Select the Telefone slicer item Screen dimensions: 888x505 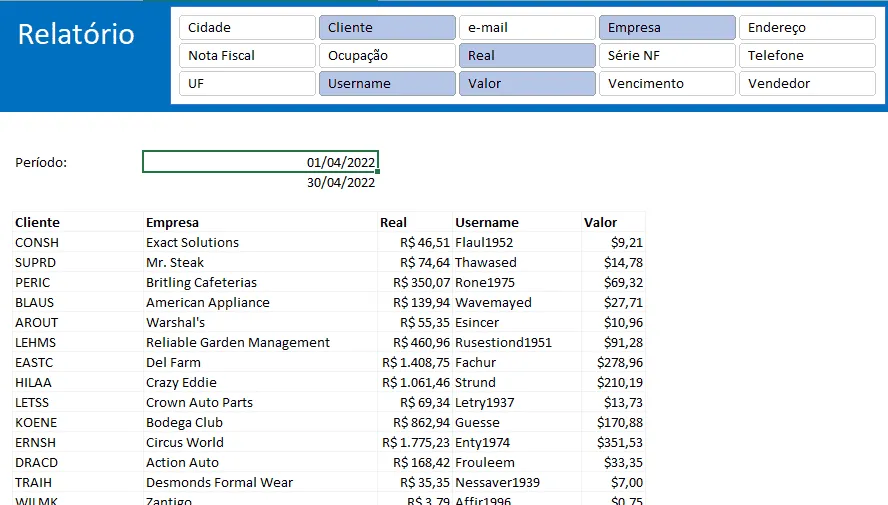(x=806, y=55)
